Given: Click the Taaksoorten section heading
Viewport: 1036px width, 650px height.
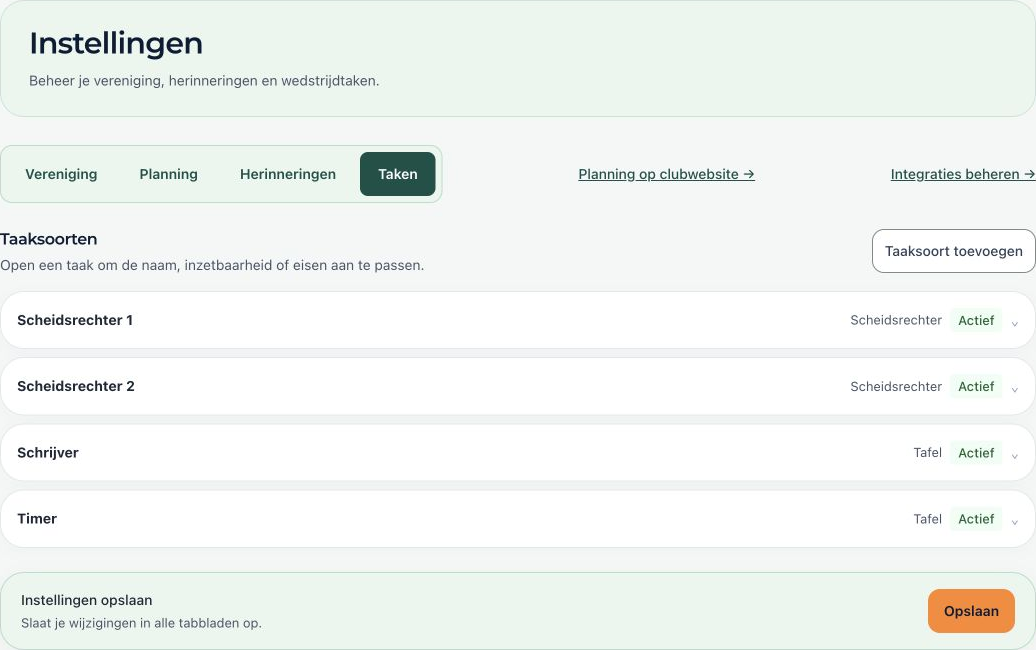Looking at the screenshot, I should pos(49,239).
